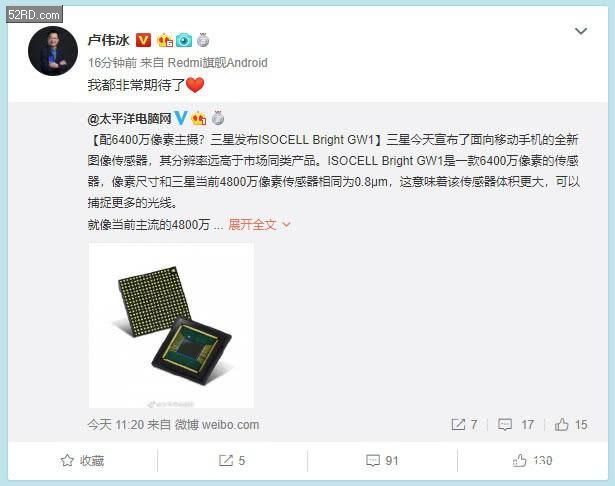
Task: Open the ISOCELL sensor image thumbnail
Action: [171, 326]
